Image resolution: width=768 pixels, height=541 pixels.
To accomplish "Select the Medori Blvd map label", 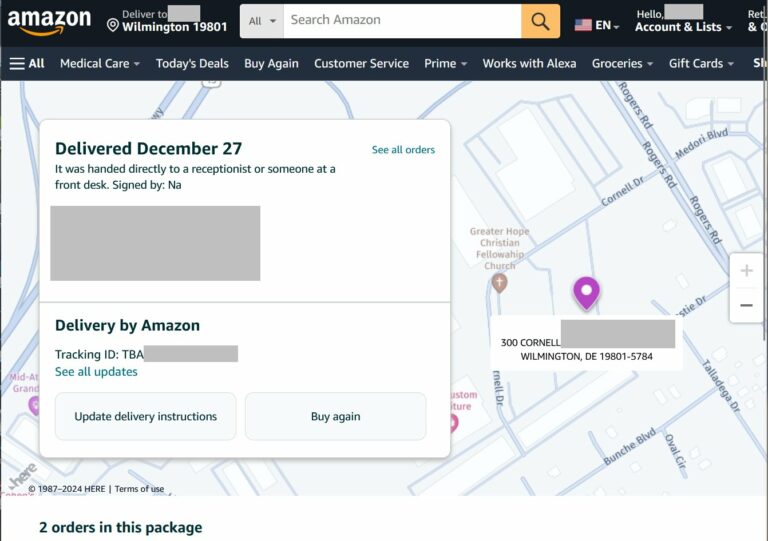I will 701,143.
